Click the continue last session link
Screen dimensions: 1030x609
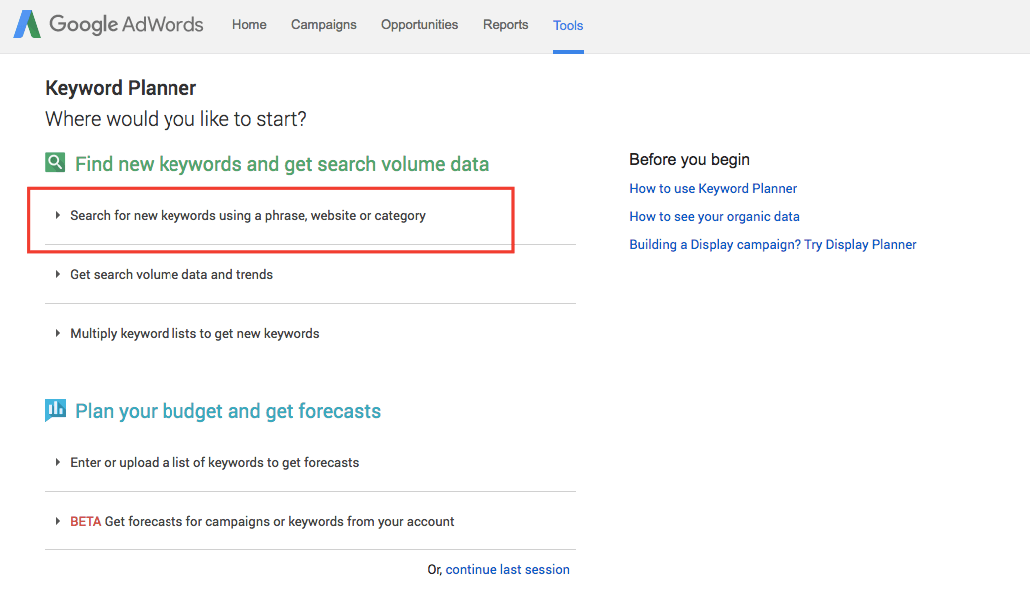point(507,569)
